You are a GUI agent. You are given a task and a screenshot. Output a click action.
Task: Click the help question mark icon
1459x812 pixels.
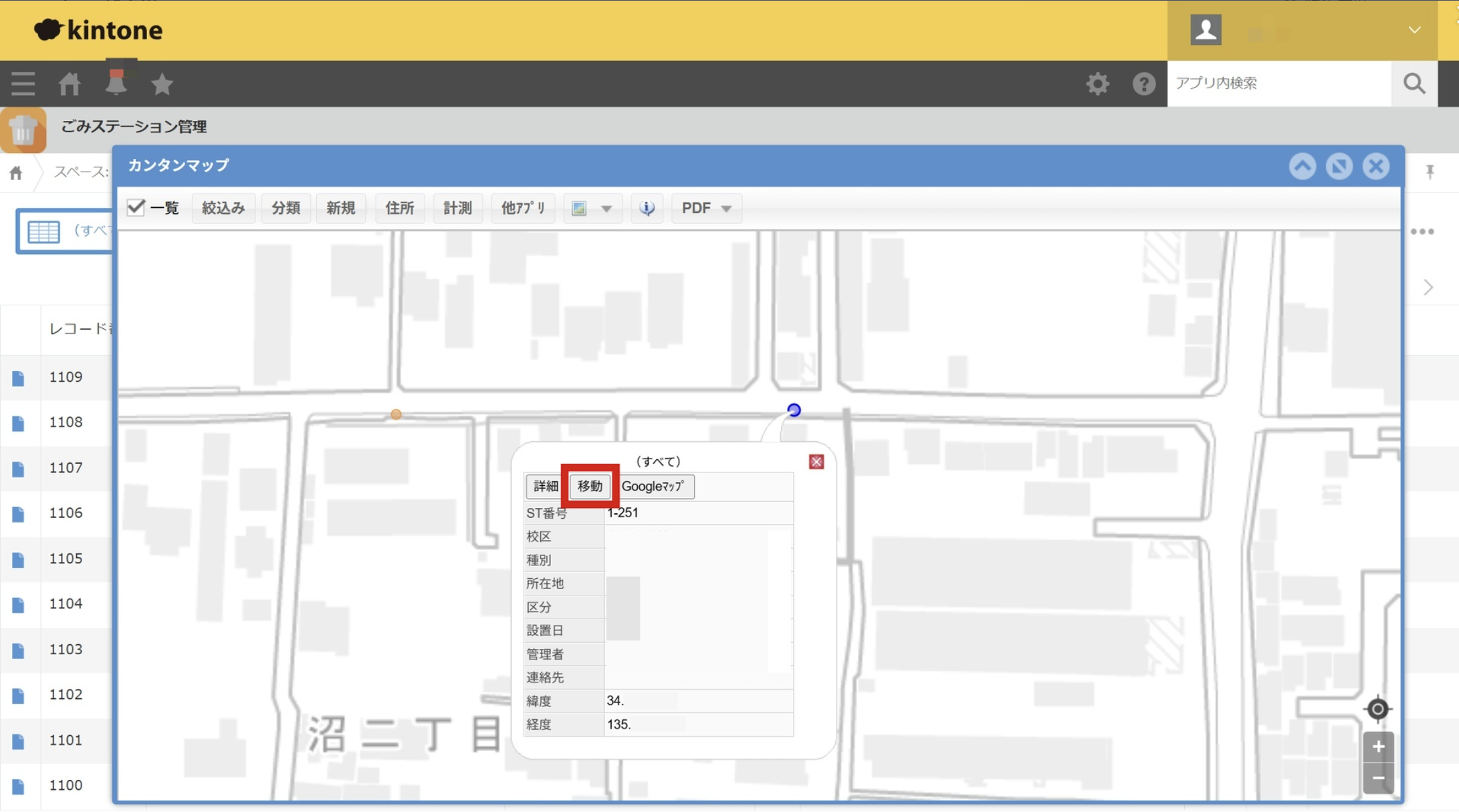click(x=1143, y=84)
